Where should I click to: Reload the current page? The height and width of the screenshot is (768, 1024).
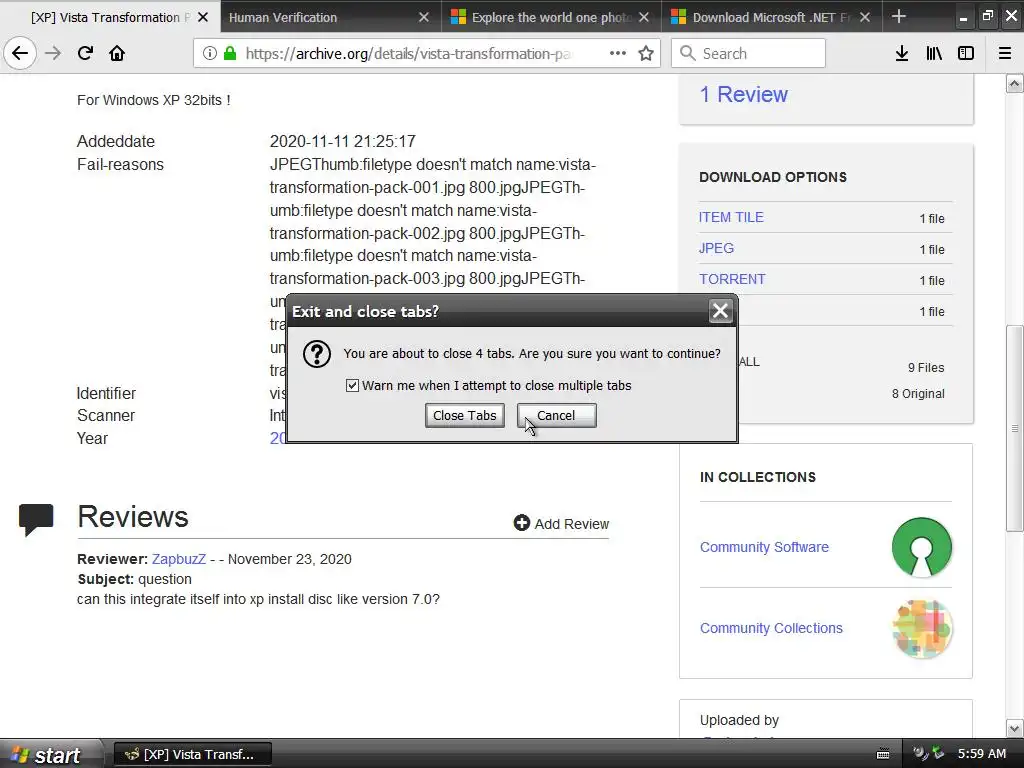(85, 54)
